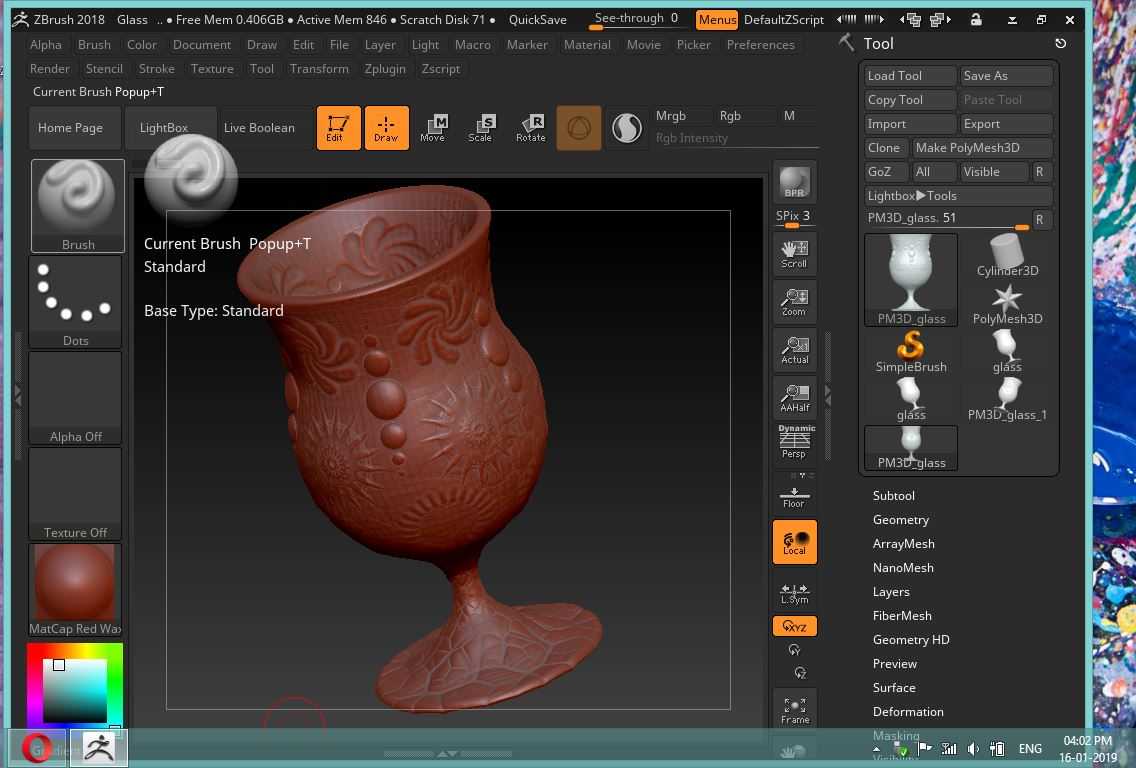Open the Zplugin menu
This screenshot has height=768, width=1136.
(385, 69)
